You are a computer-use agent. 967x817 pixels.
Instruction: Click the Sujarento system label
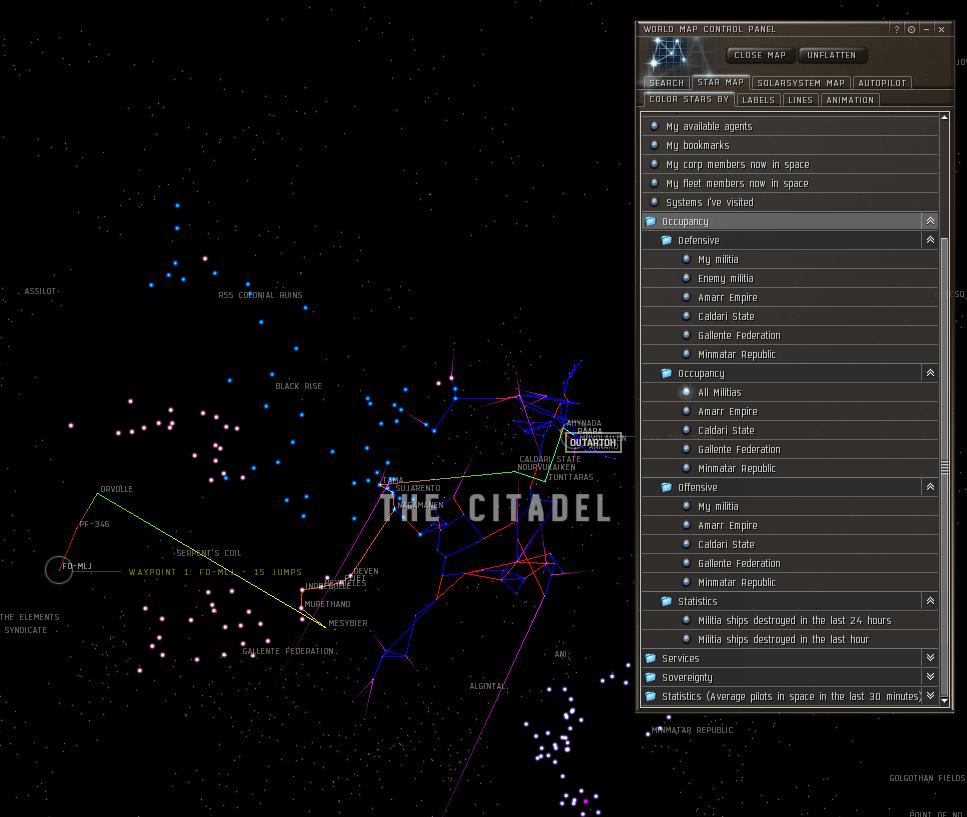coord(418,488)
